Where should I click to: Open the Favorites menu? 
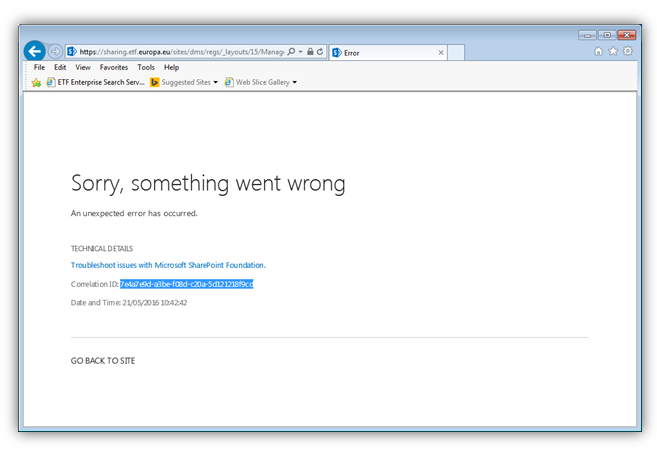pyautogui.click(x=113, y=68)
